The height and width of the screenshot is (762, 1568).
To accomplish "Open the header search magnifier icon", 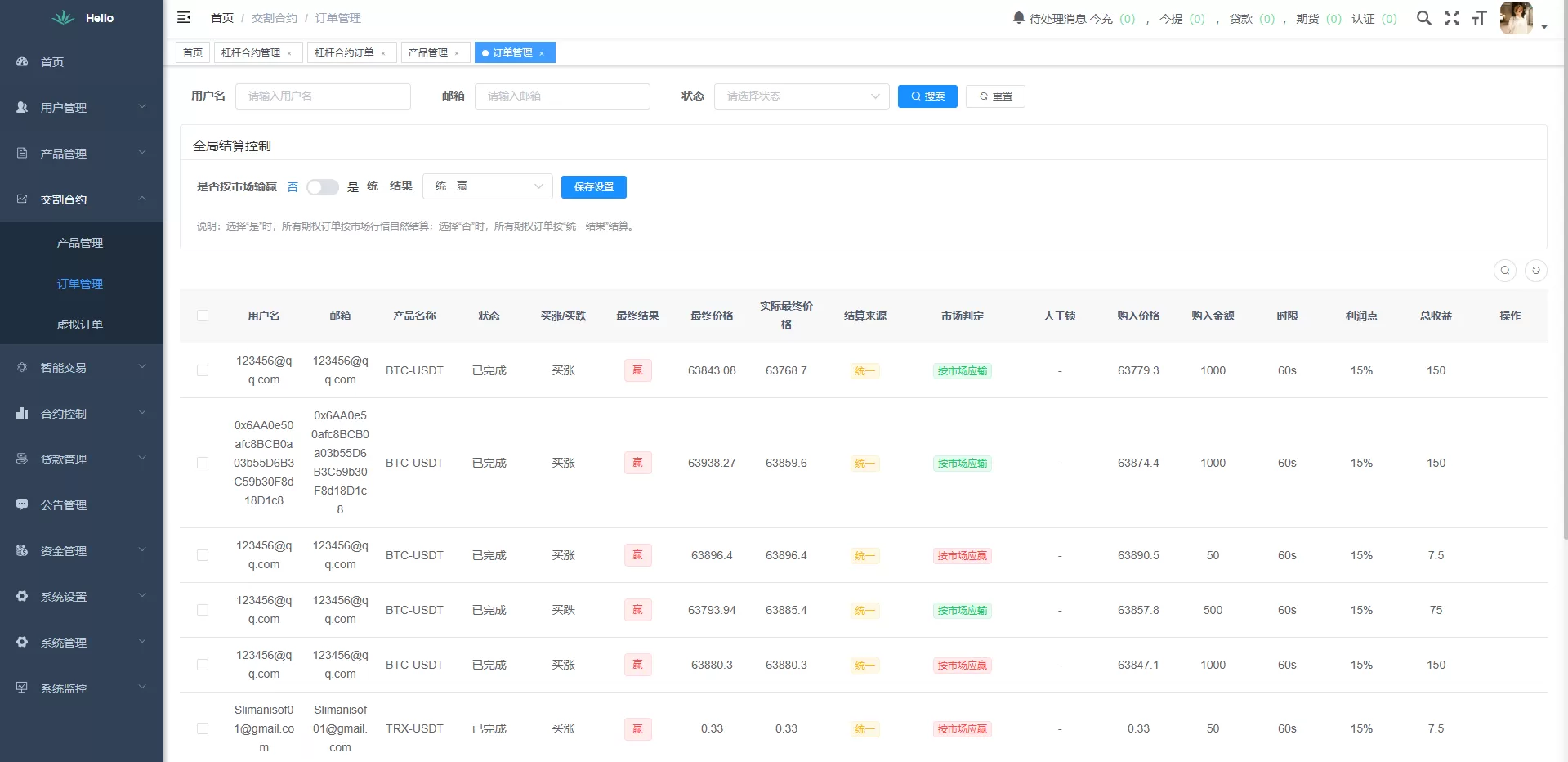I will [1423, 18].
